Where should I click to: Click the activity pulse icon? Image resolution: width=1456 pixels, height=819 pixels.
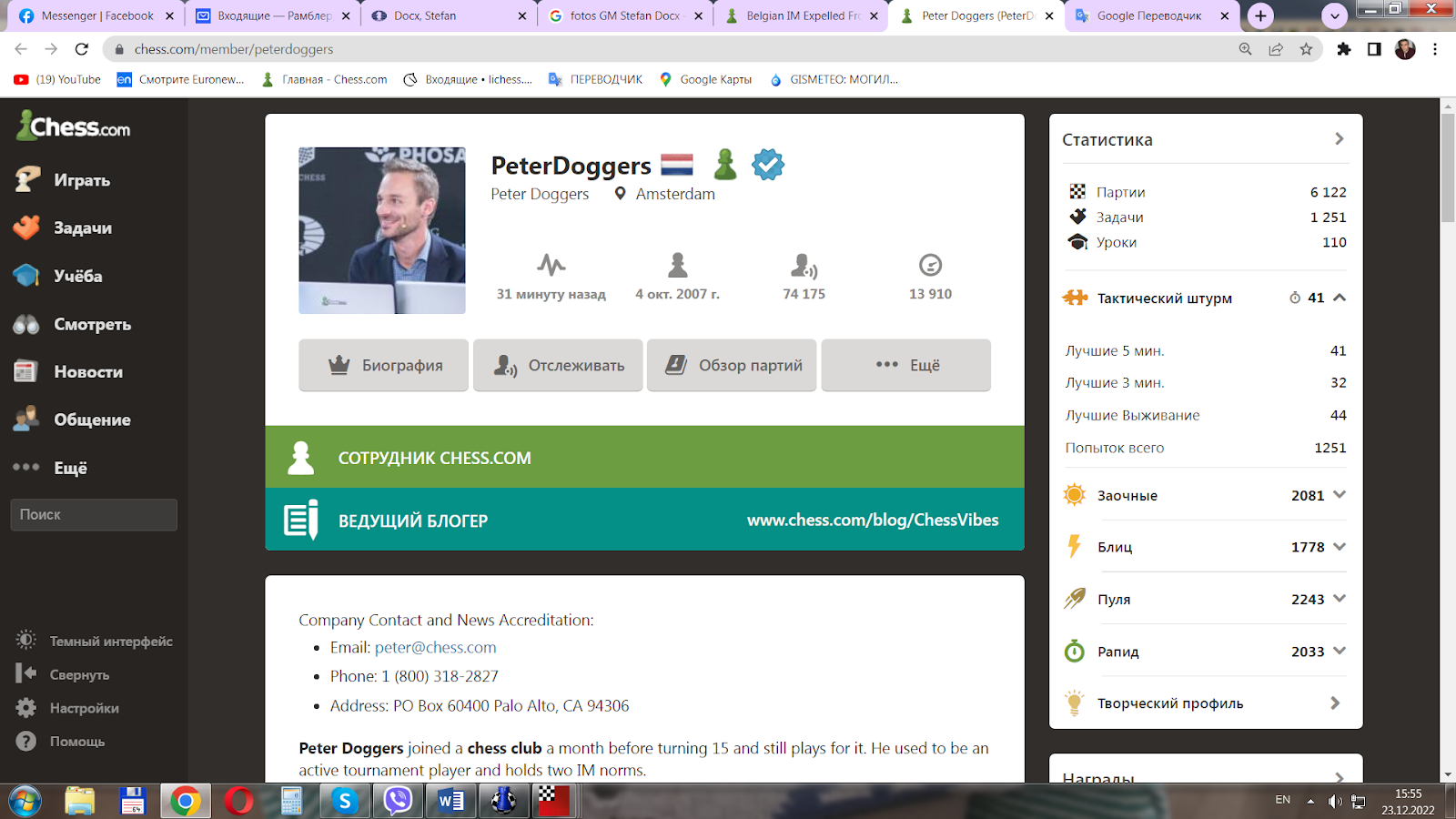tap(551, 265)
